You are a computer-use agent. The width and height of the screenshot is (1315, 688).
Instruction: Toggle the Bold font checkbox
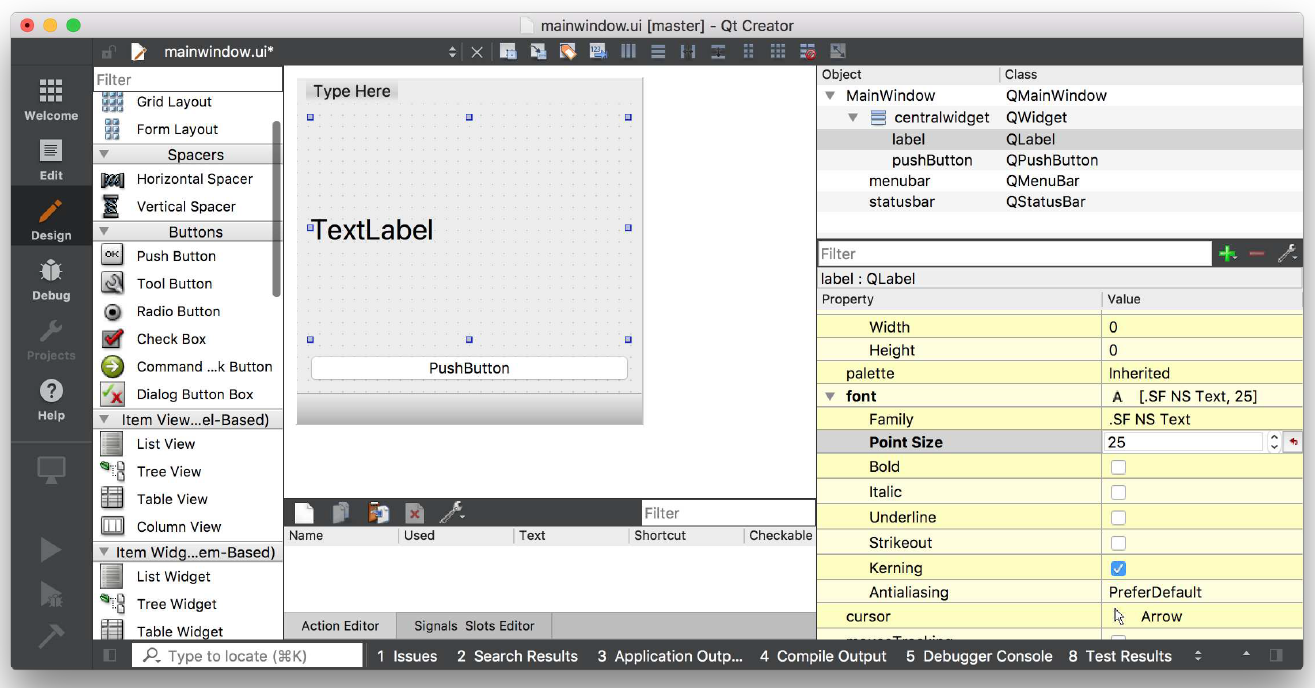pos(1118,467)
